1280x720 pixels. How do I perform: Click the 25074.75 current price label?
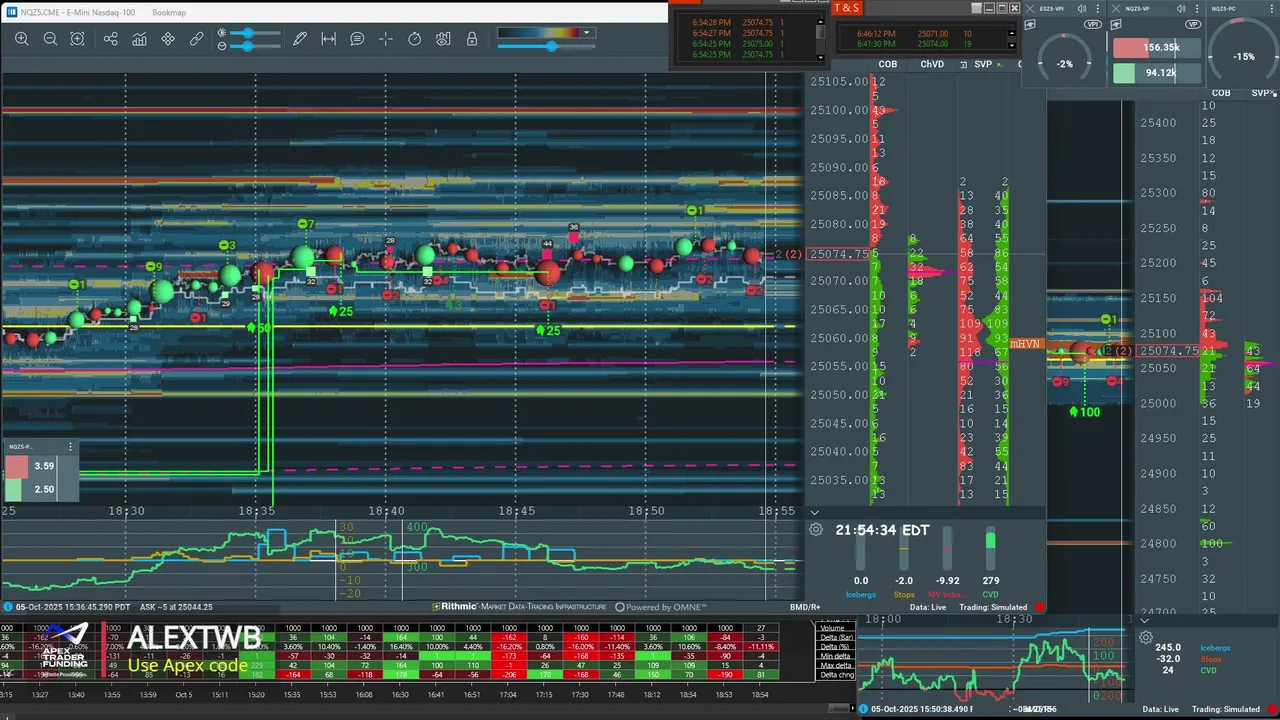point(838,254)
